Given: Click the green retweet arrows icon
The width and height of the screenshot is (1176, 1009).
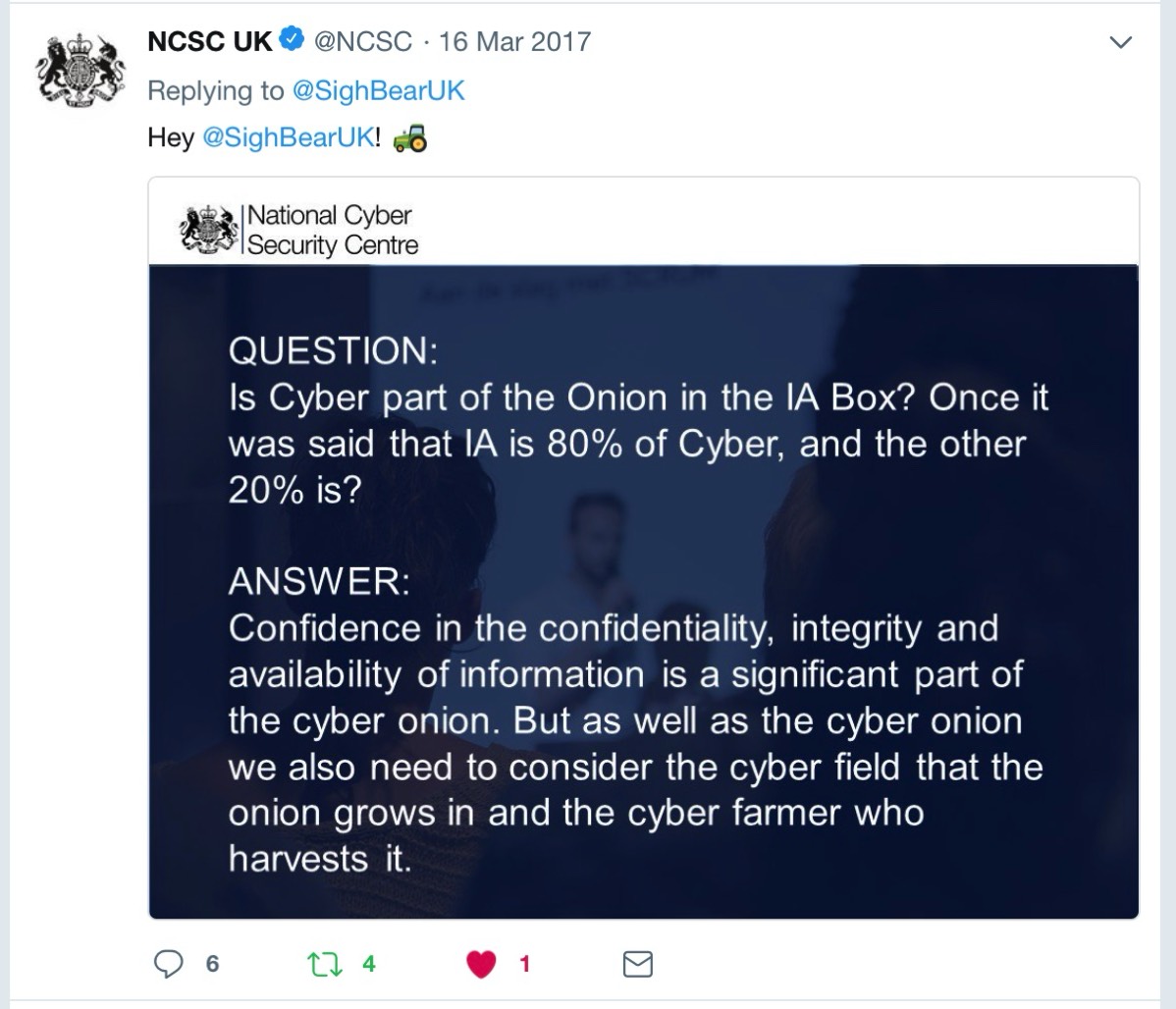Looking at the screenshot, I should (x=326, y=964).
